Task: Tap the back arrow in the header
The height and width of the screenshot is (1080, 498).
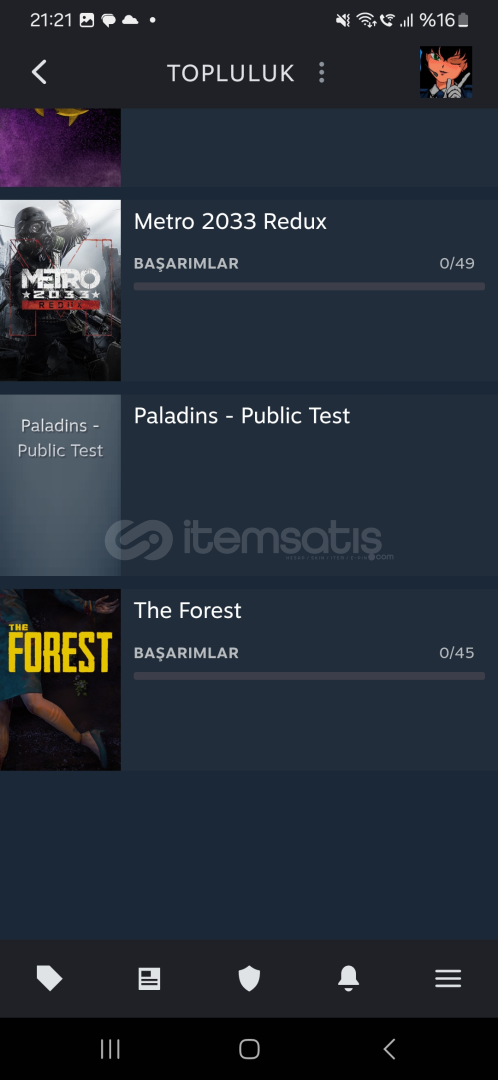Action: 39,72
